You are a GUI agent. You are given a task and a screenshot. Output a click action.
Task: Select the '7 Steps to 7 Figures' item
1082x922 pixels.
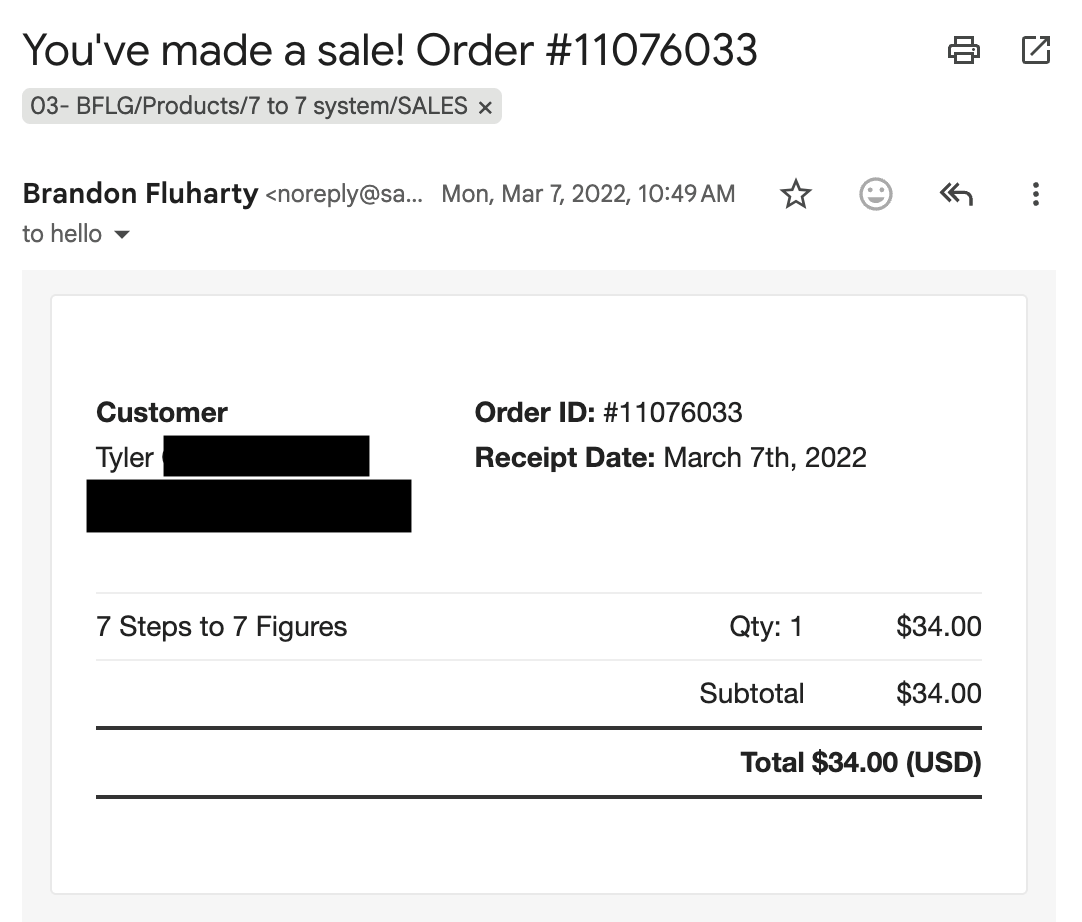pos(221,627)
